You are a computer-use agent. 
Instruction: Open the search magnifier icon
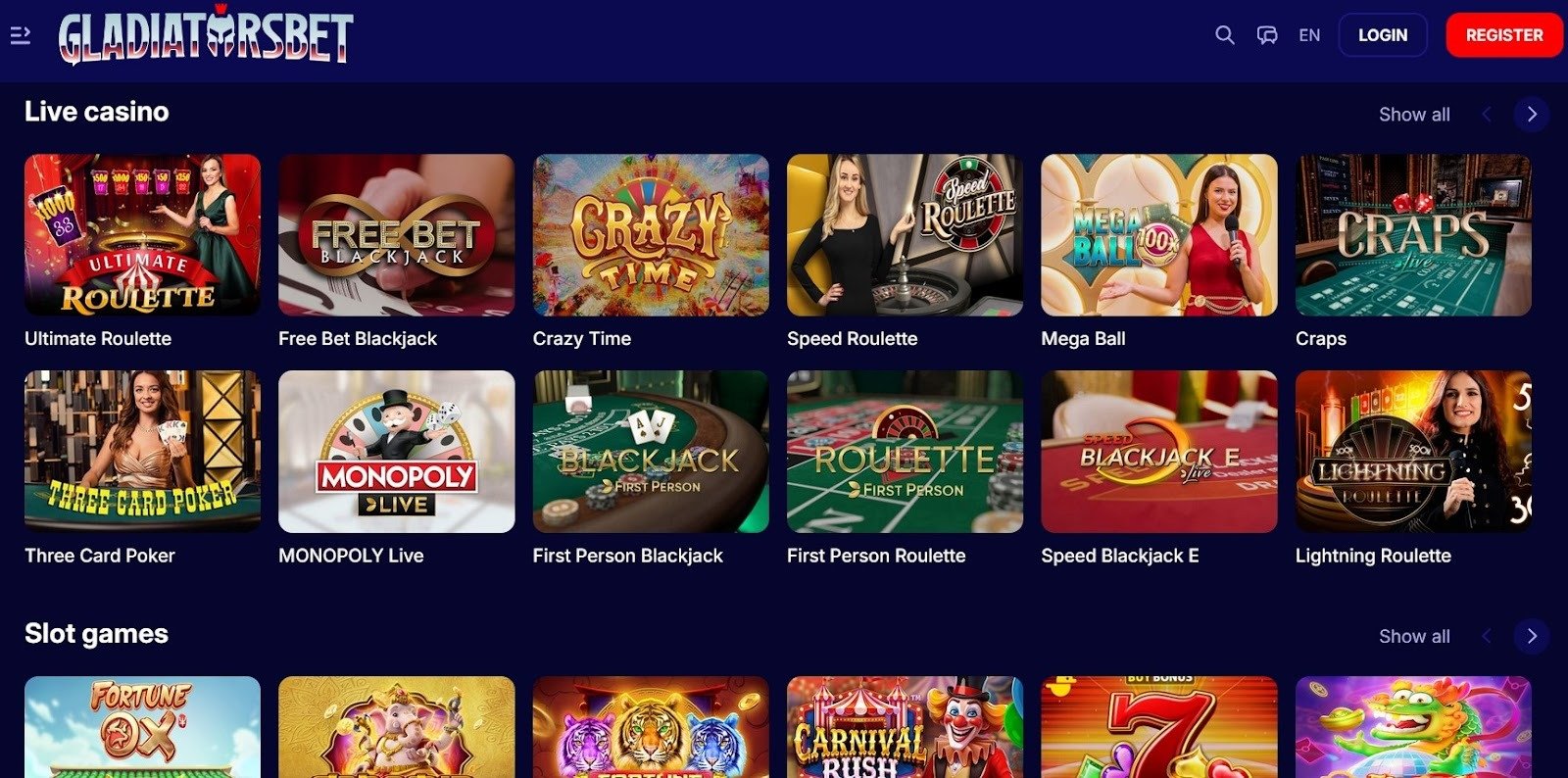coord(1224,35)
